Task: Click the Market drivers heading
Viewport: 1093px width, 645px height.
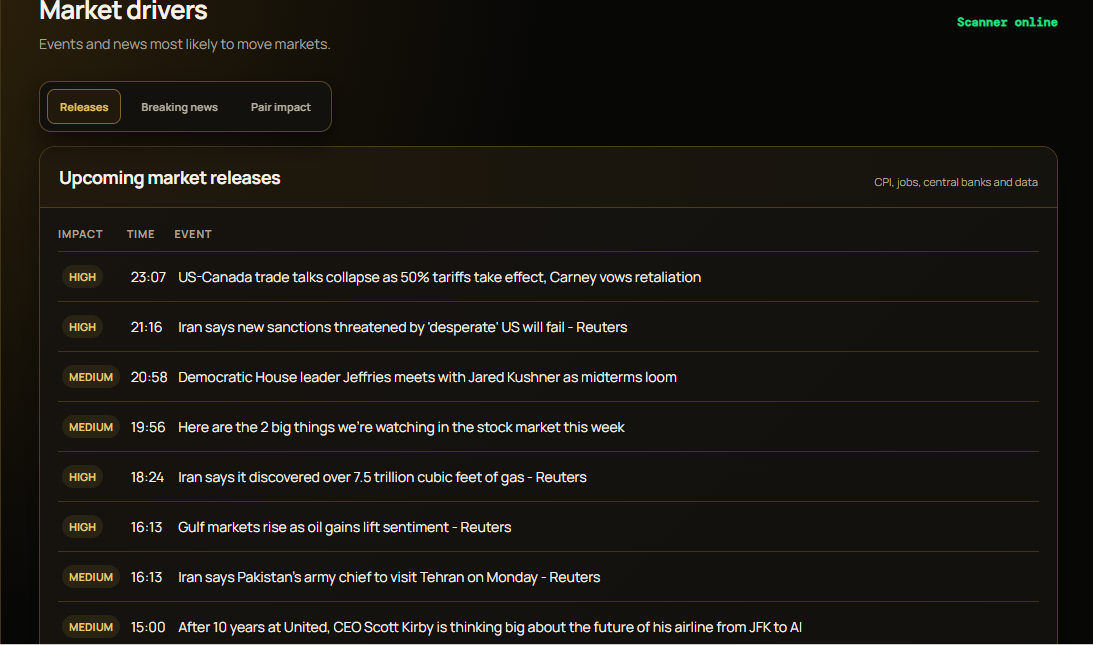Action: [123, 11]
